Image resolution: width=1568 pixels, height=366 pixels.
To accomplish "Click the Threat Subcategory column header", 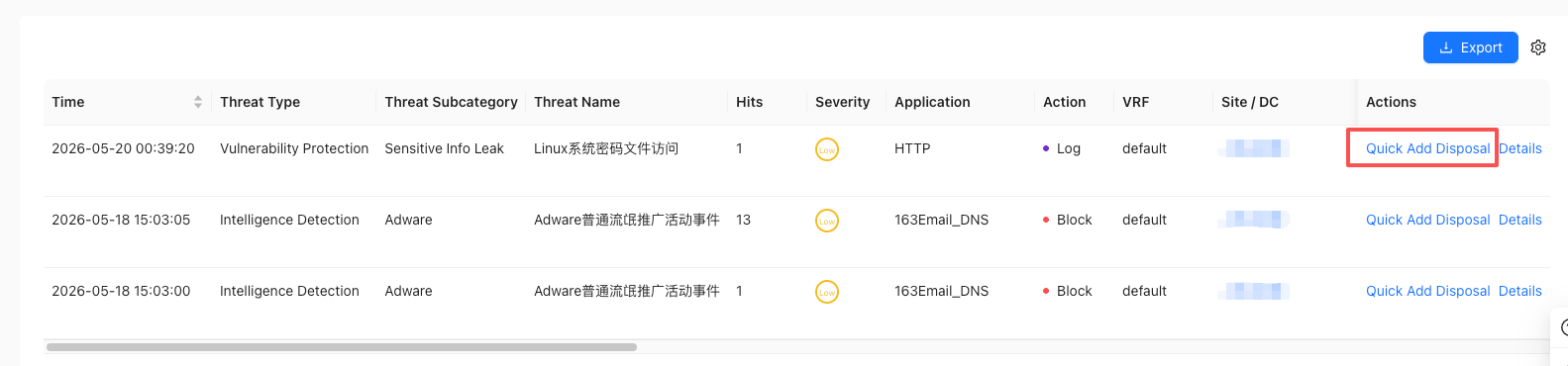I will coord(451,102).
